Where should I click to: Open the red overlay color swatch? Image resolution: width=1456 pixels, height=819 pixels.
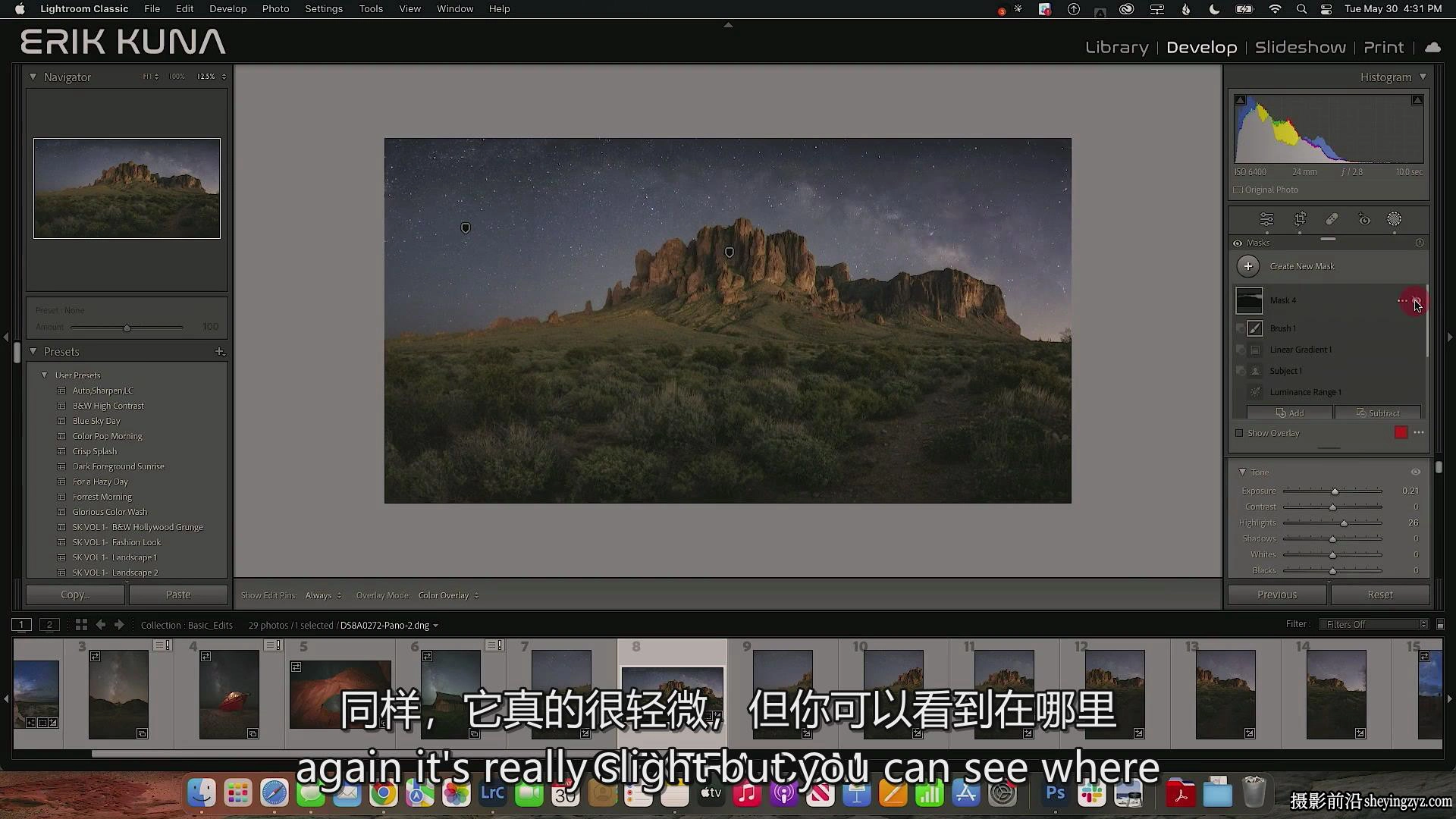tap(1401, 433)
